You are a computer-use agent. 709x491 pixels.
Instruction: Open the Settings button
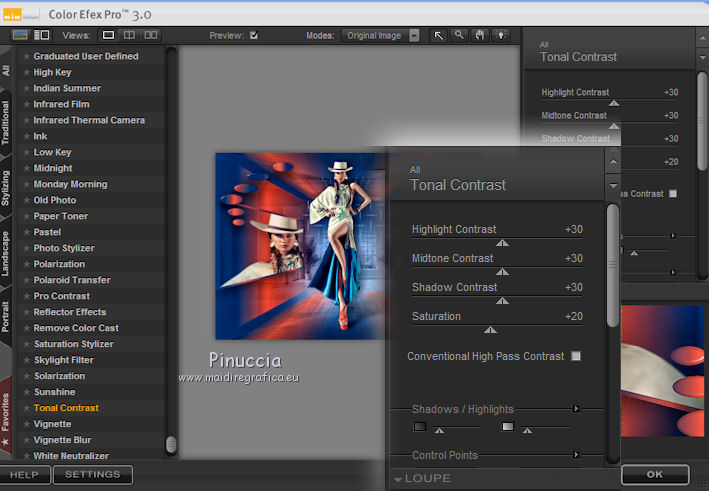coord(92,475)
